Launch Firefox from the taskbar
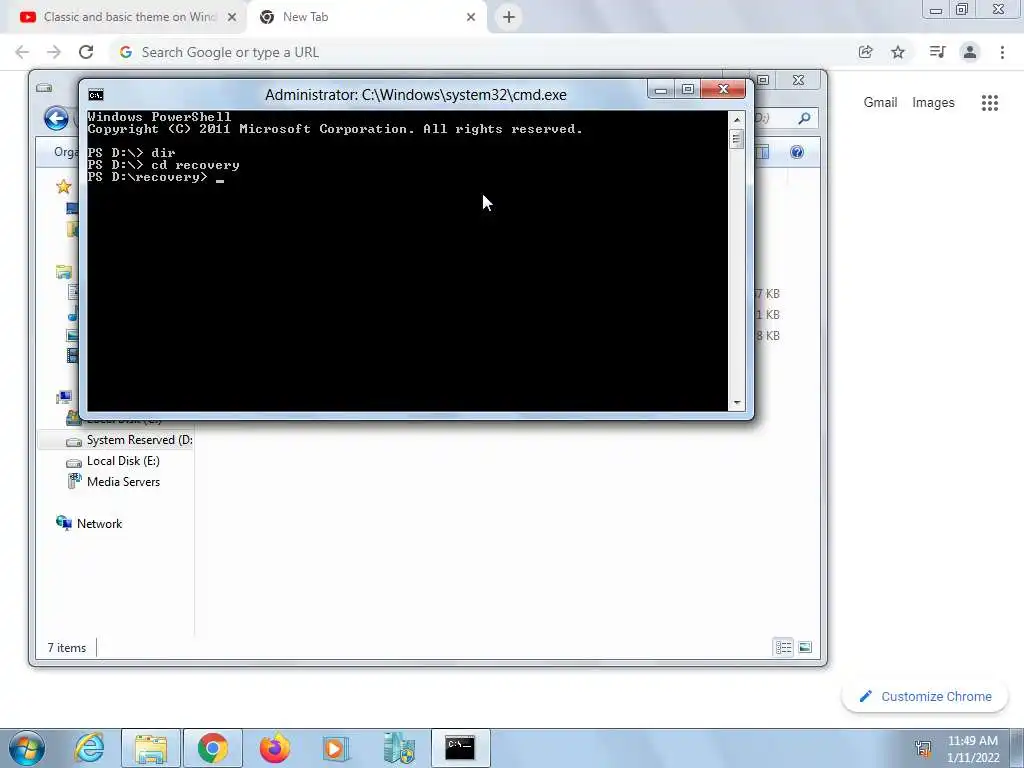1024x768 pixels. [274, 748]
